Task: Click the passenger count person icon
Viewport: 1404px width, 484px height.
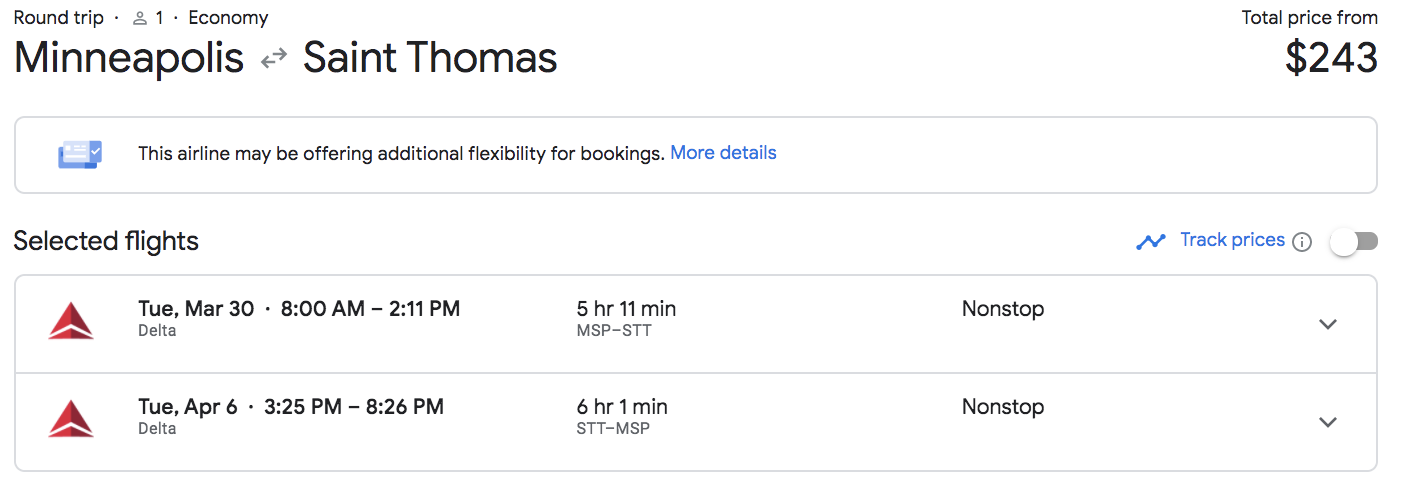Action: coord(140,18)
